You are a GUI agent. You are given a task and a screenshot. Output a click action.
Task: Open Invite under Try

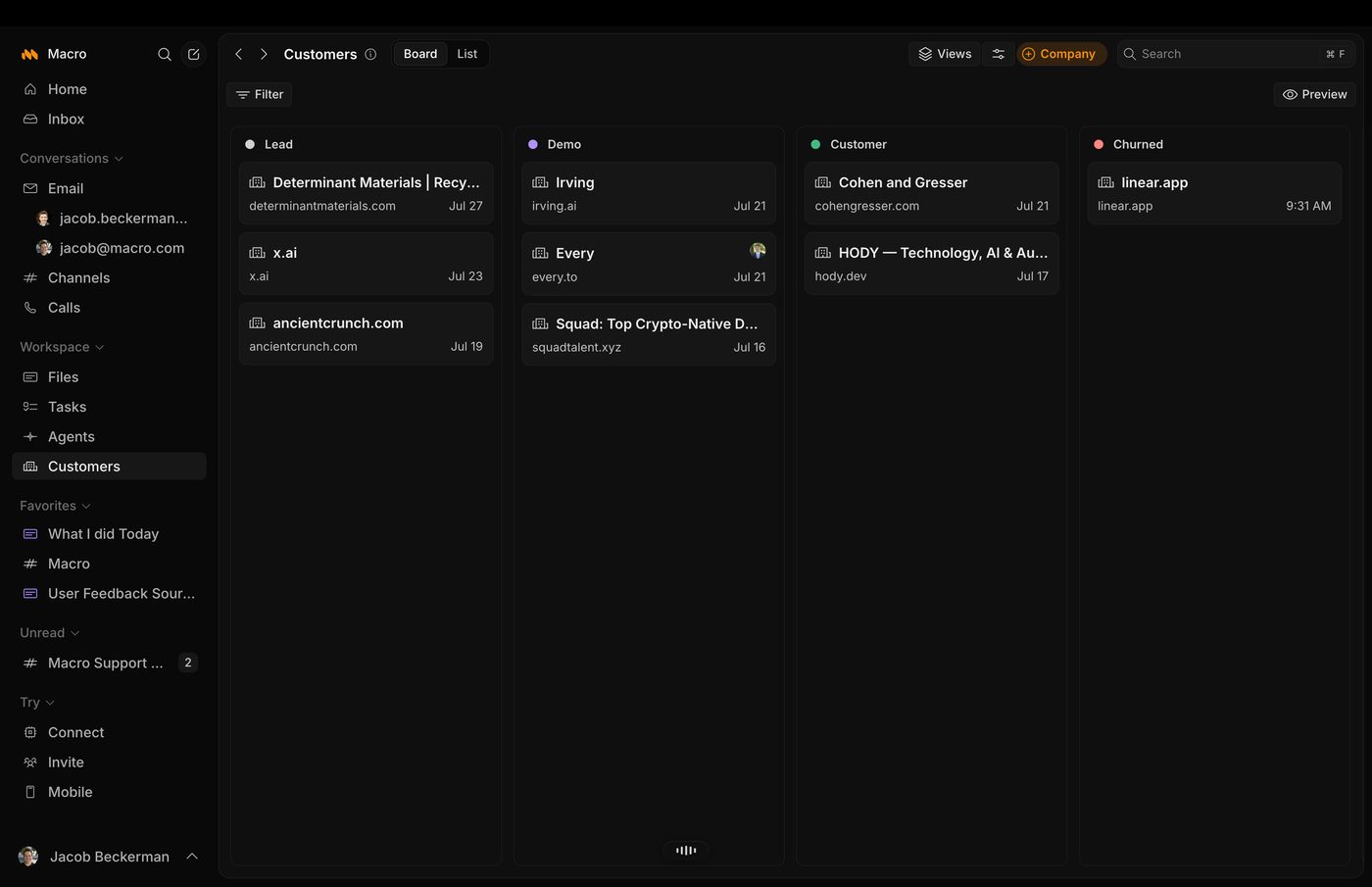(x=109, y=763)
